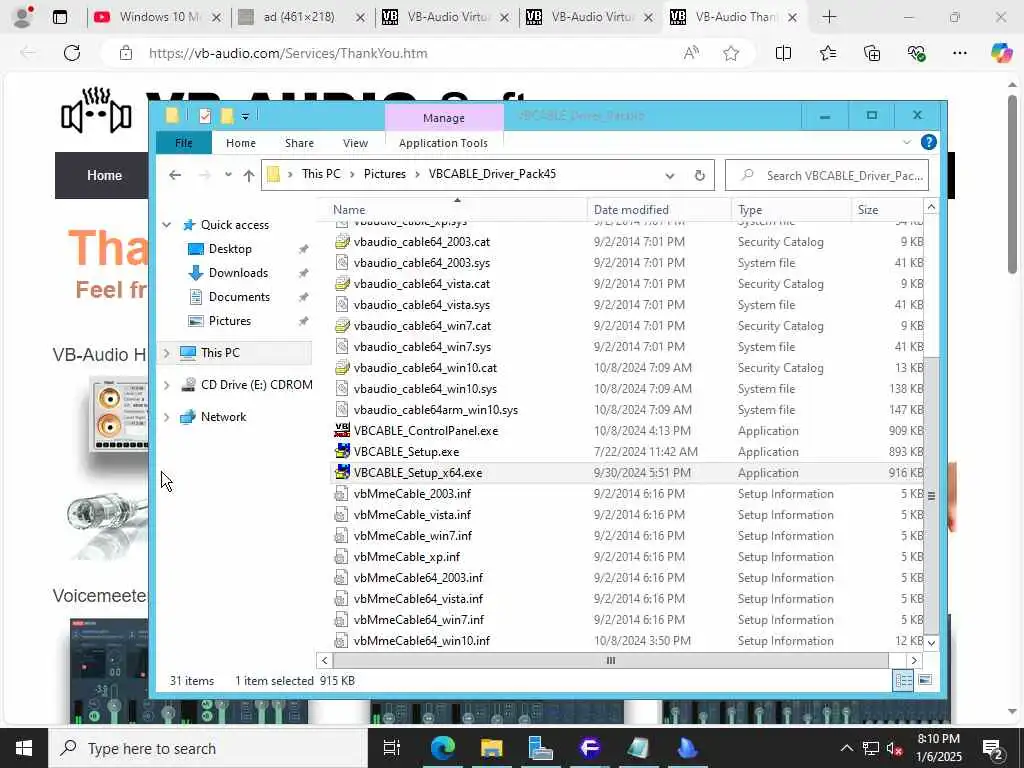Click the Type here to search box
Image resolution: width=1024 pixels, height=768 pixels.
[208, 748]
